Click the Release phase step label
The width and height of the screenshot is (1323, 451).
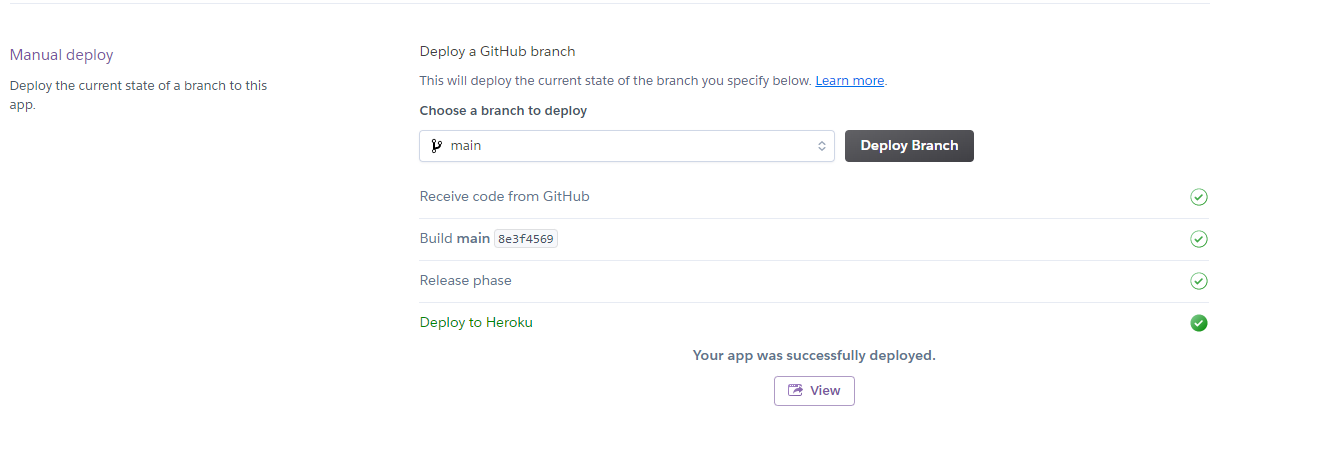pyautogui.click(x=465, y=281)
